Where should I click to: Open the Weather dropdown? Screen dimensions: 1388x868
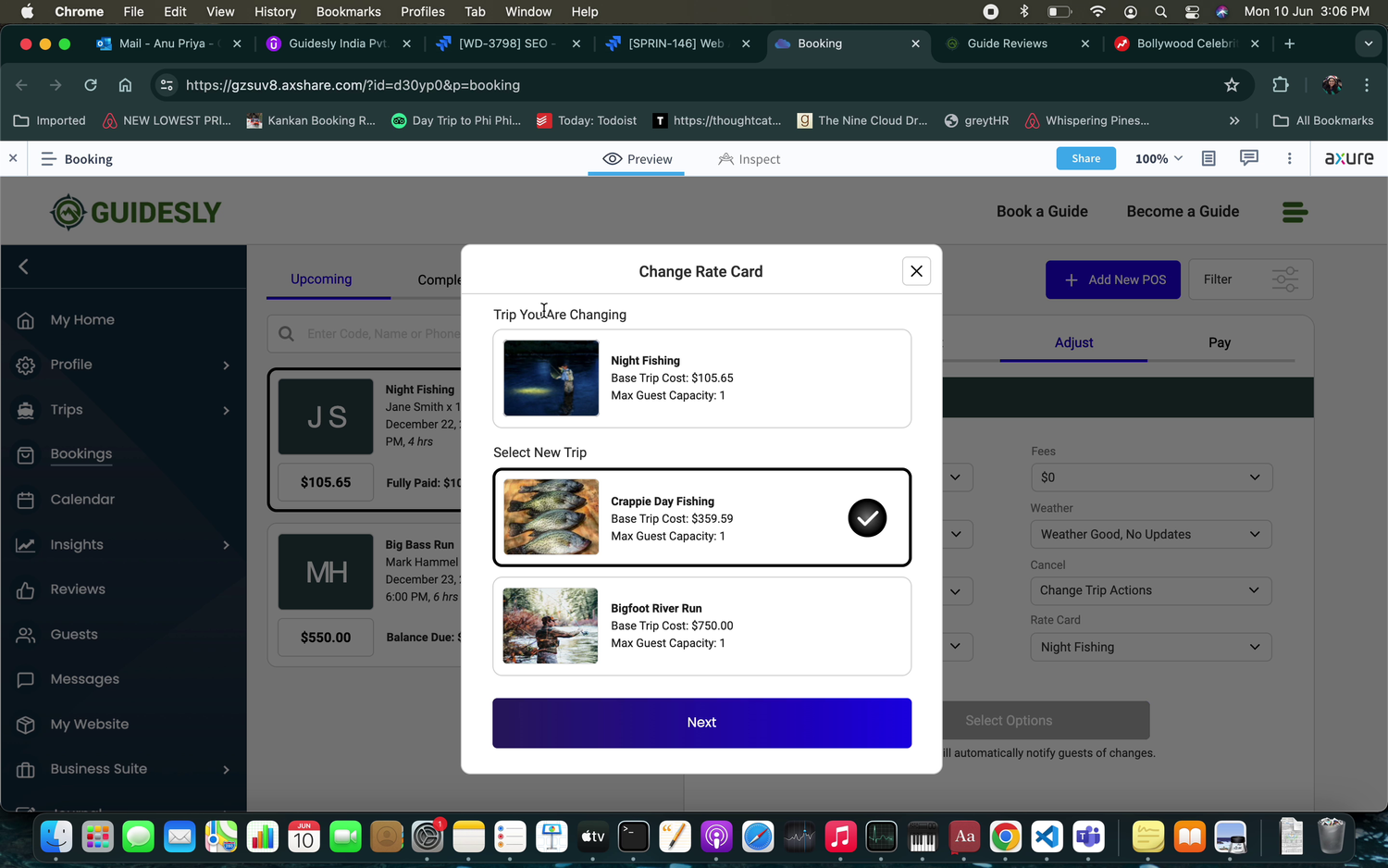(x=1150, y=534)
